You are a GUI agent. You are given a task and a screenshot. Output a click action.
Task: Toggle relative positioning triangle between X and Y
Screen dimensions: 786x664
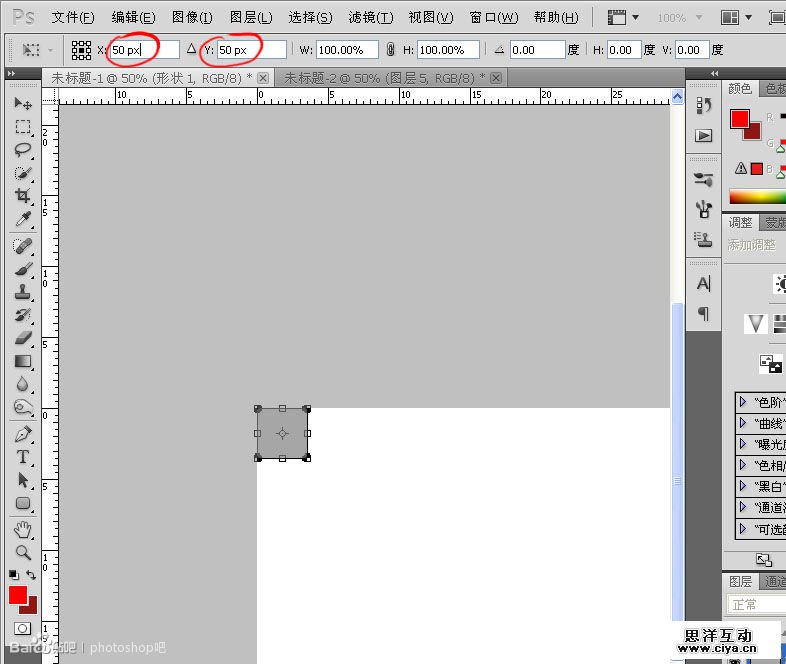pyautogui.click(x=191, y=49)
